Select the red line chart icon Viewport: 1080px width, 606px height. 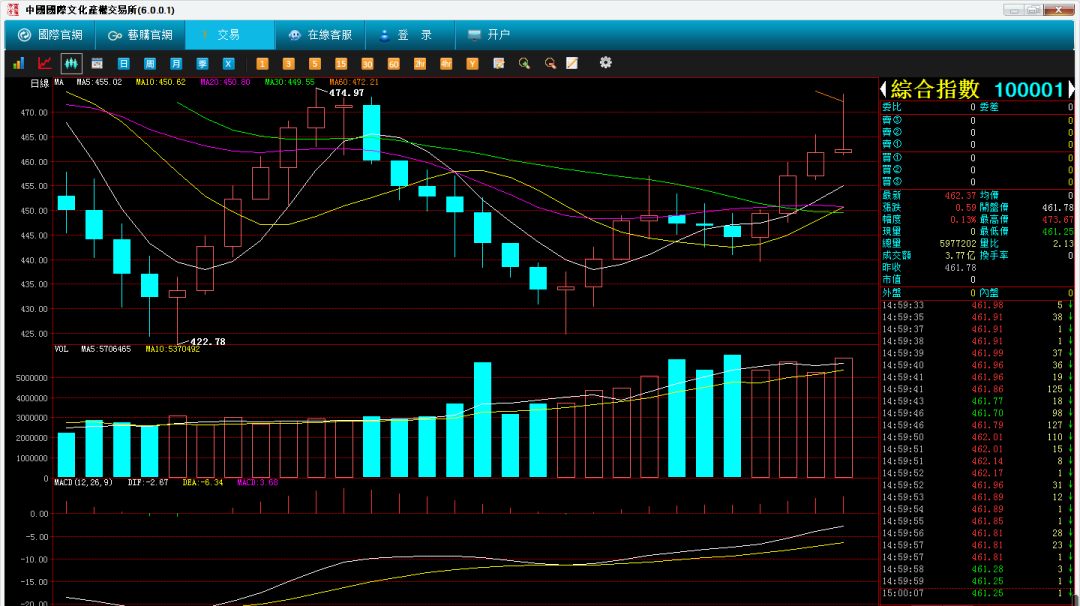click(45, 63)
